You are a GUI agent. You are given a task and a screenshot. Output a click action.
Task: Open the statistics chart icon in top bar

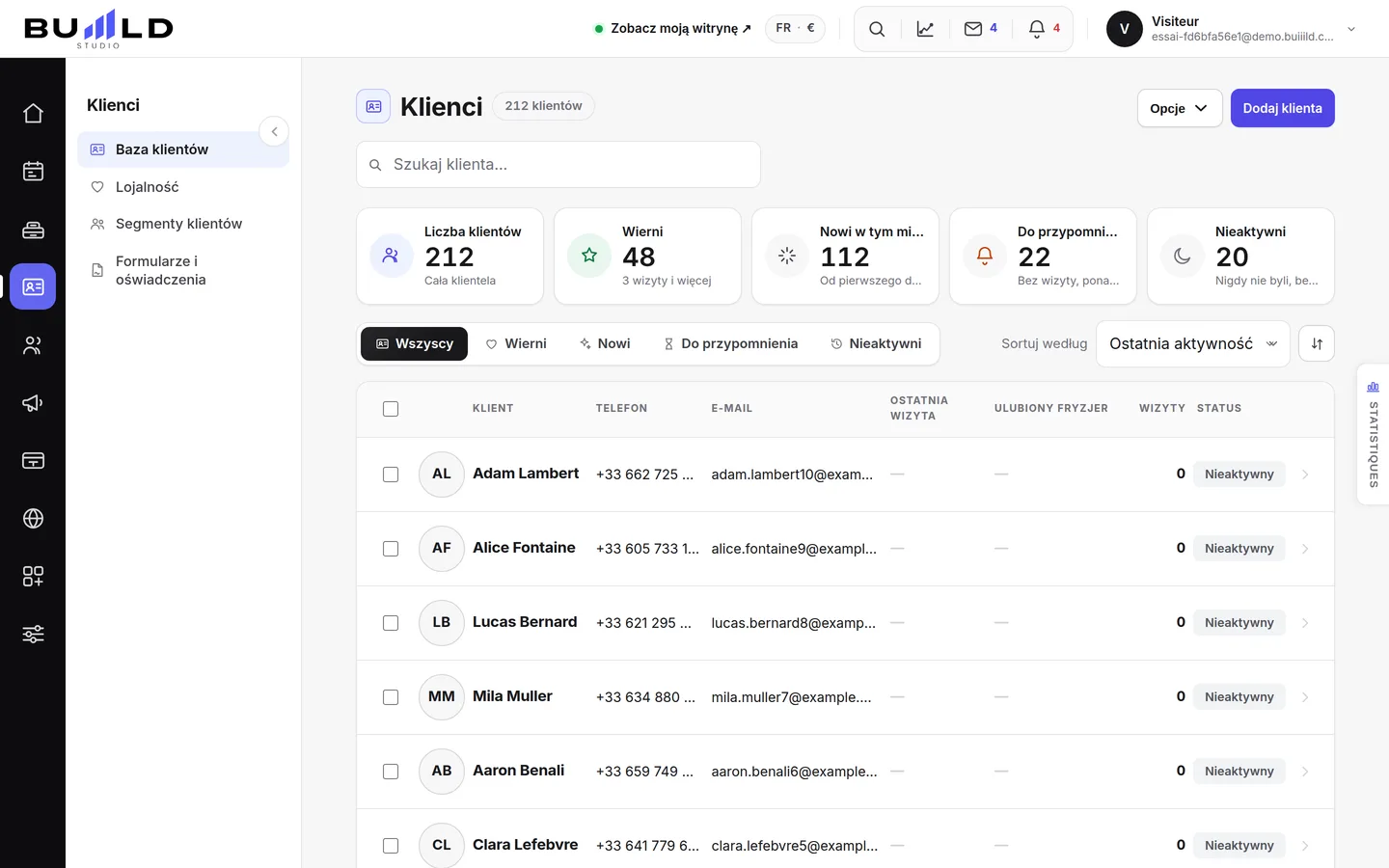pyautogui.click(x=925, y=29)
